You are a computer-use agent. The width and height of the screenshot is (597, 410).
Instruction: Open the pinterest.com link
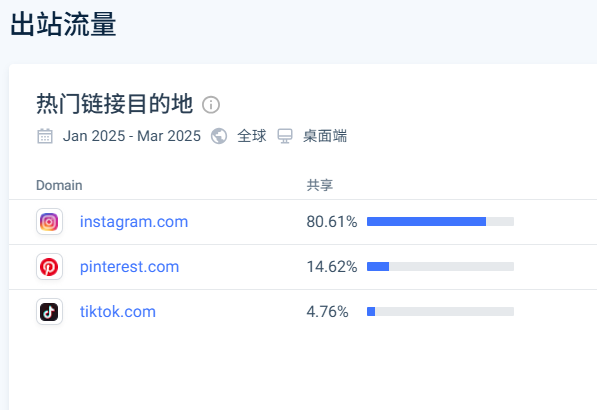[129, 266]
